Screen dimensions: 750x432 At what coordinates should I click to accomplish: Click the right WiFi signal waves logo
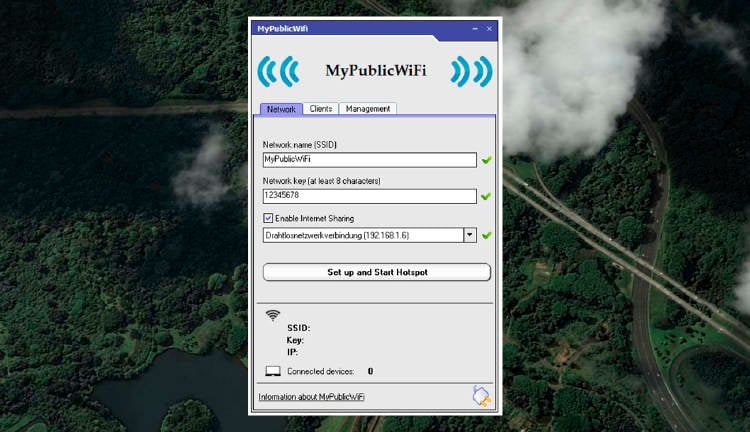[x=471, y=71]
